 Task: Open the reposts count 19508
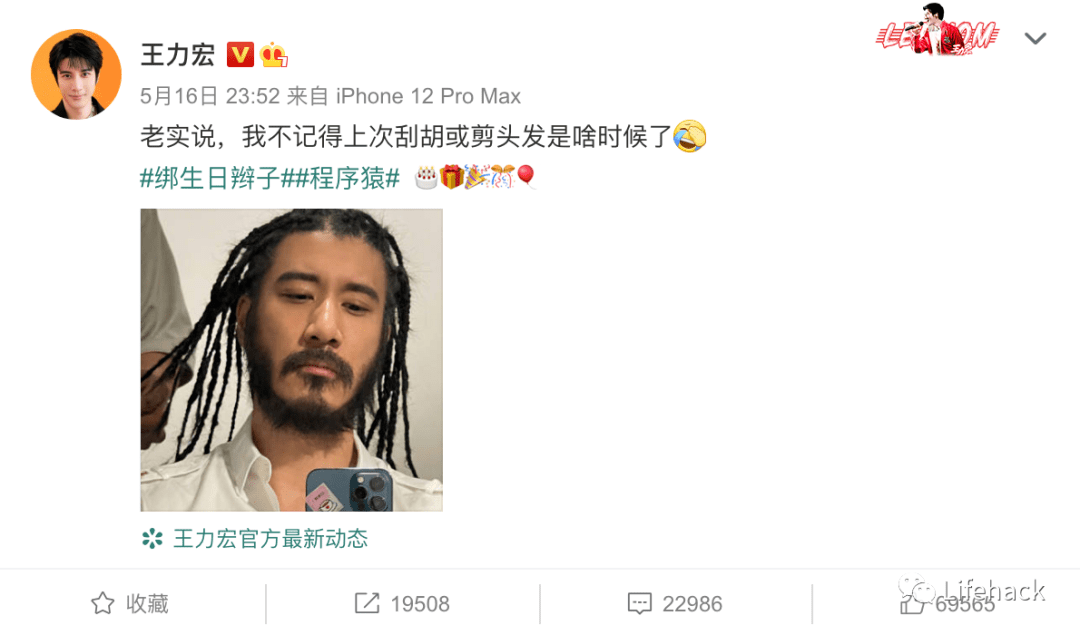pyautogui.click(x=419, y=604)
